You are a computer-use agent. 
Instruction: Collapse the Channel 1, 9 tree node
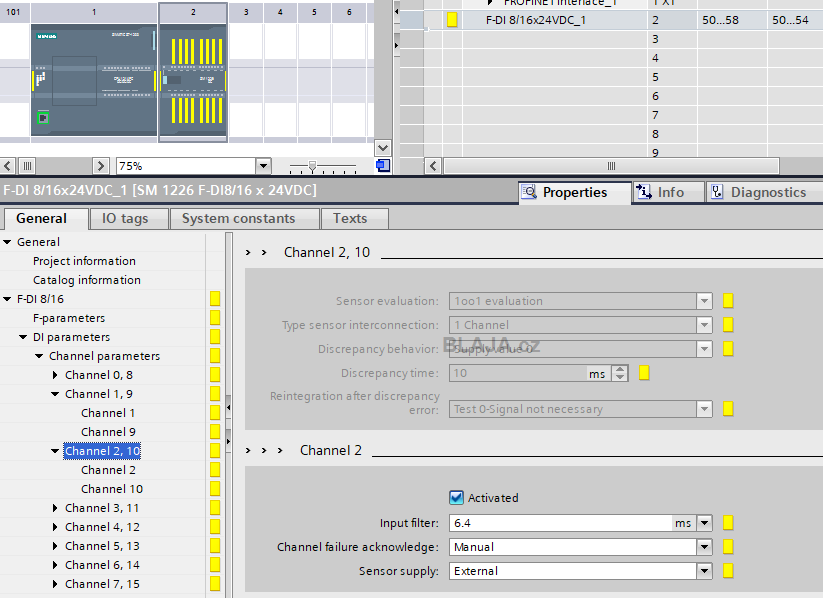click(55, 394)
